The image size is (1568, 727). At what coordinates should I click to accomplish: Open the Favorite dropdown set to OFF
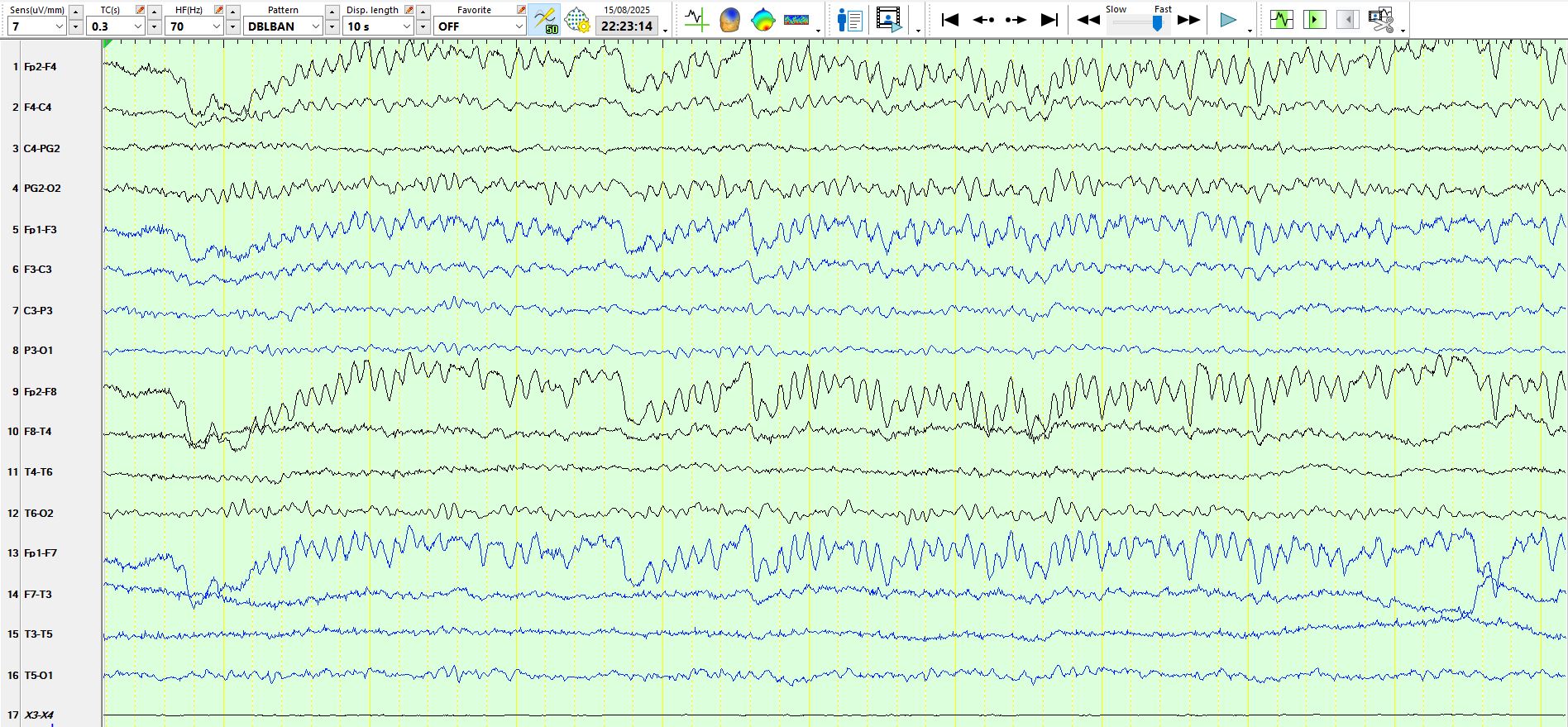(519, 26)
